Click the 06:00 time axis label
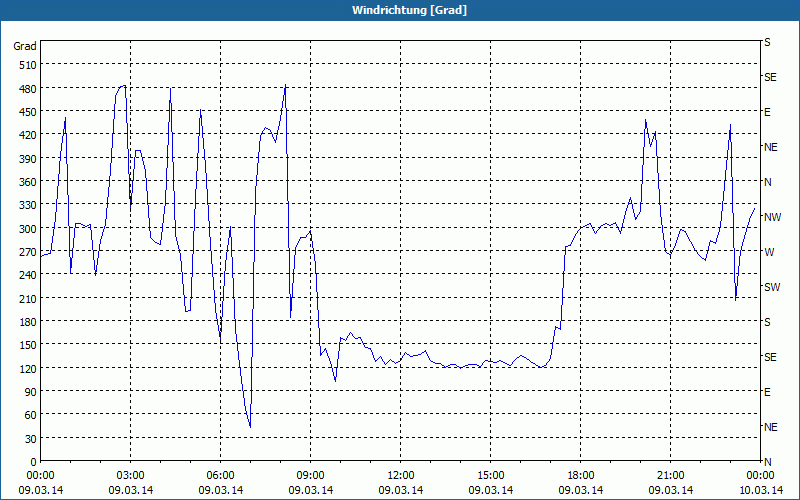This screenshot has height=500, width=800. (220, 476)
